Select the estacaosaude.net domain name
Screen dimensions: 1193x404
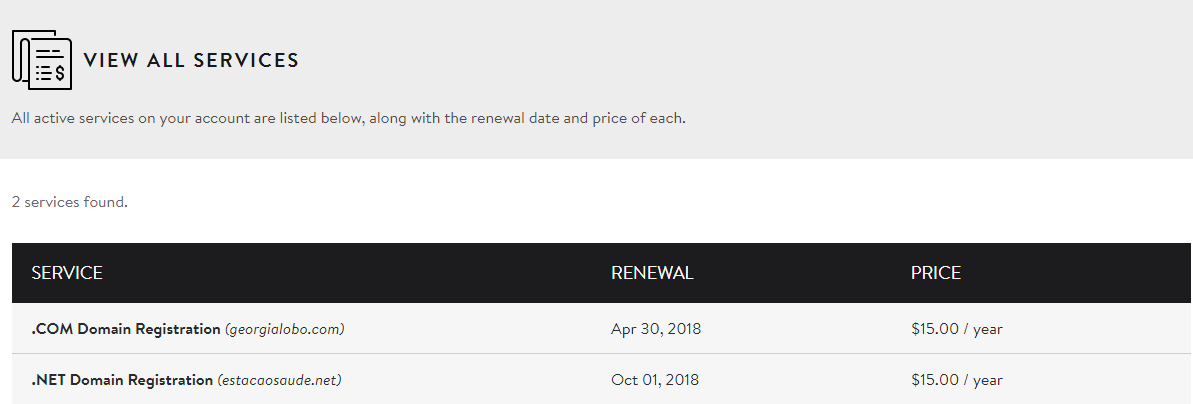coord(281,380)
